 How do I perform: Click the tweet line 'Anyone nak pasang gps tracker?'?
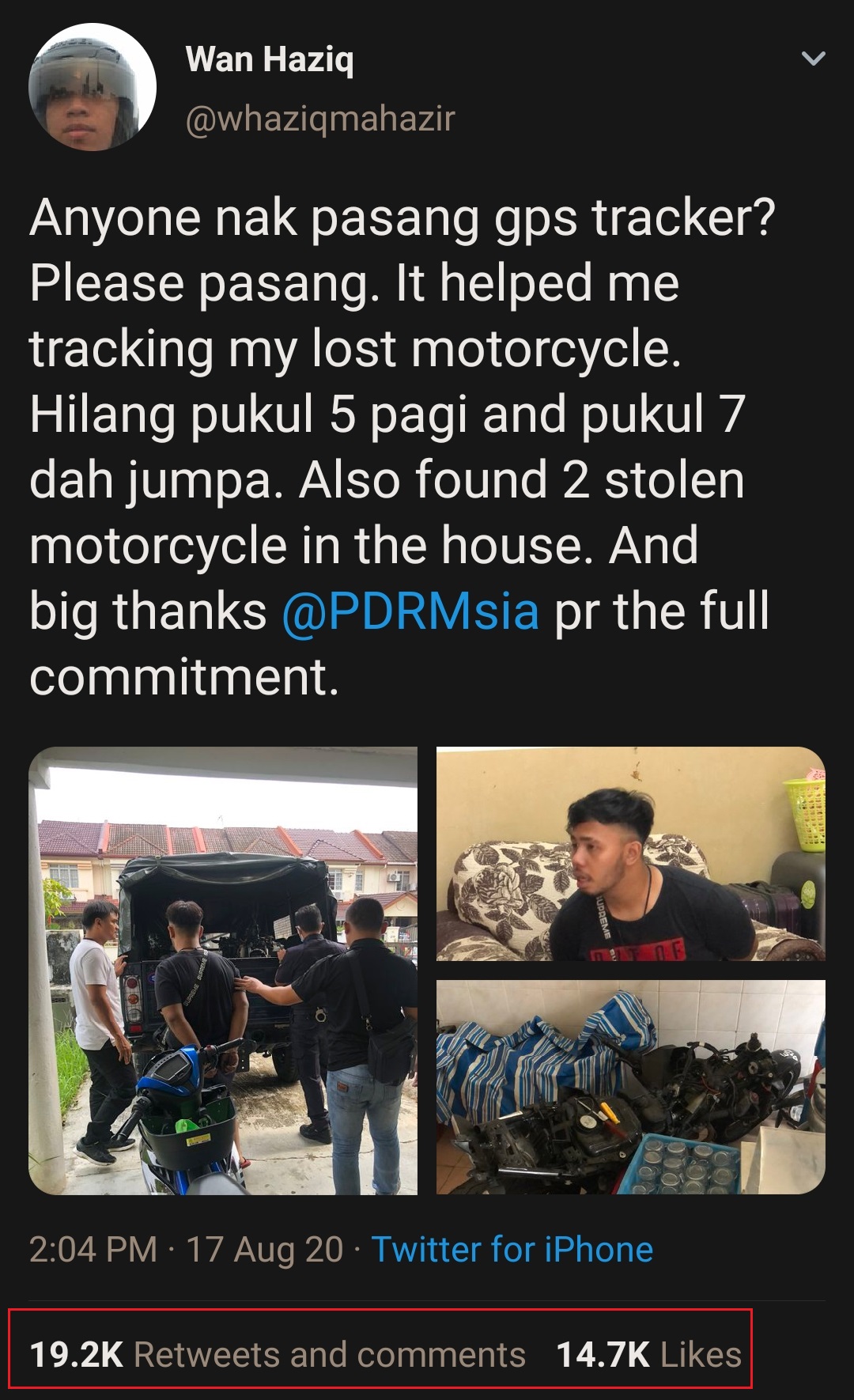coord(402,218)
